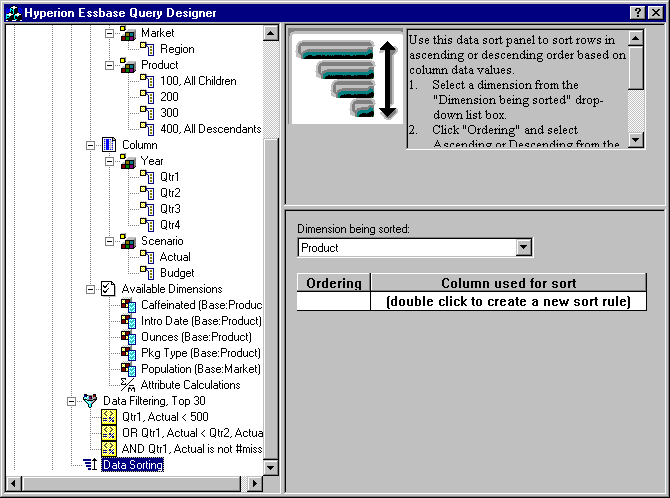Click the new sort rule placeholder row
Image resolution: width=670 pixels, height=498 pixels.
(x=508, y=301)
